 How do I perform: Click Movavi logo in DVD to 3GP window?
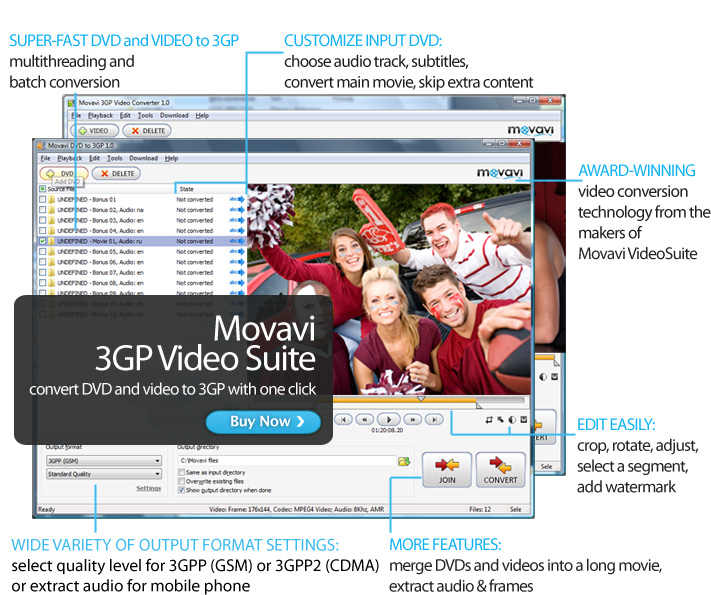pyautogui.click(x=500, y=173)
